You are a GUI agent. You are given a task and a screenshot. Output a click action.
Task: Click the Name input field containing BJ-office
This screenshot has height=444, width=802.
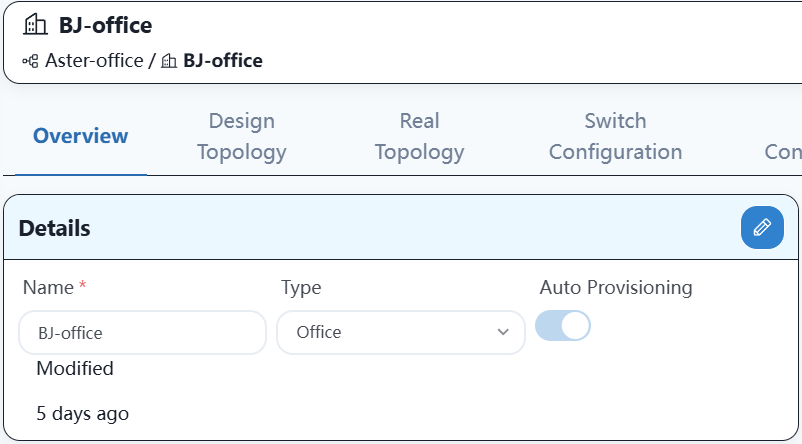tap(142, 332)
